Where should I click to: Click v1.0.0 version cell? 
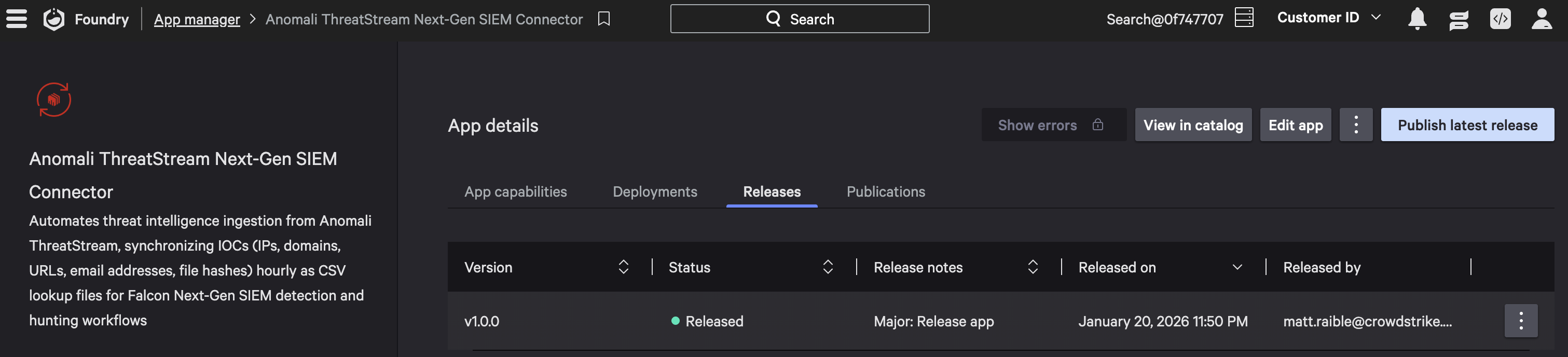click(x=482, y=321)
